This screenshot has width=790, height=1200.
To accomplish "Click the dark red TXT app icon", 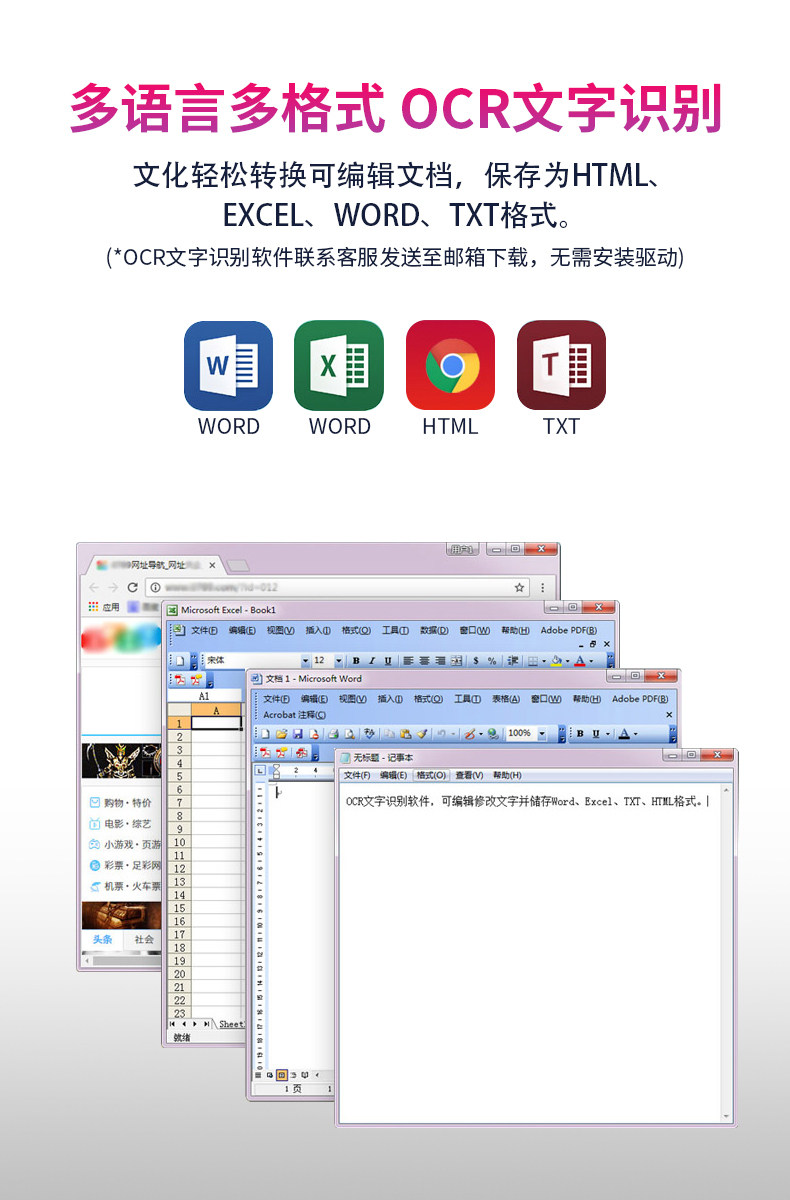I will pos(561,365).
